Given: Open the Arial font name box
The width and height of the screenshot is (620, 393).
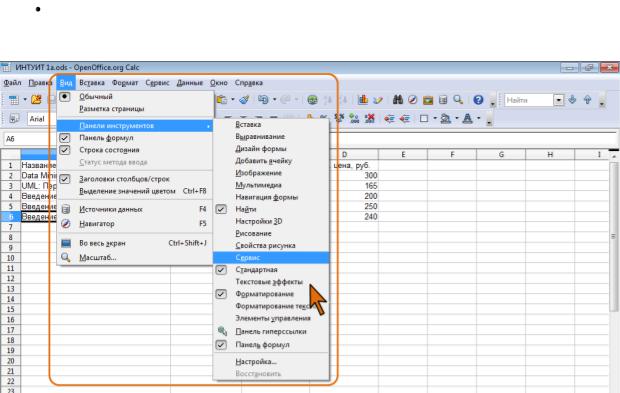Looking at the screenshot, I should pyautogui.click(x=42, y=119).
